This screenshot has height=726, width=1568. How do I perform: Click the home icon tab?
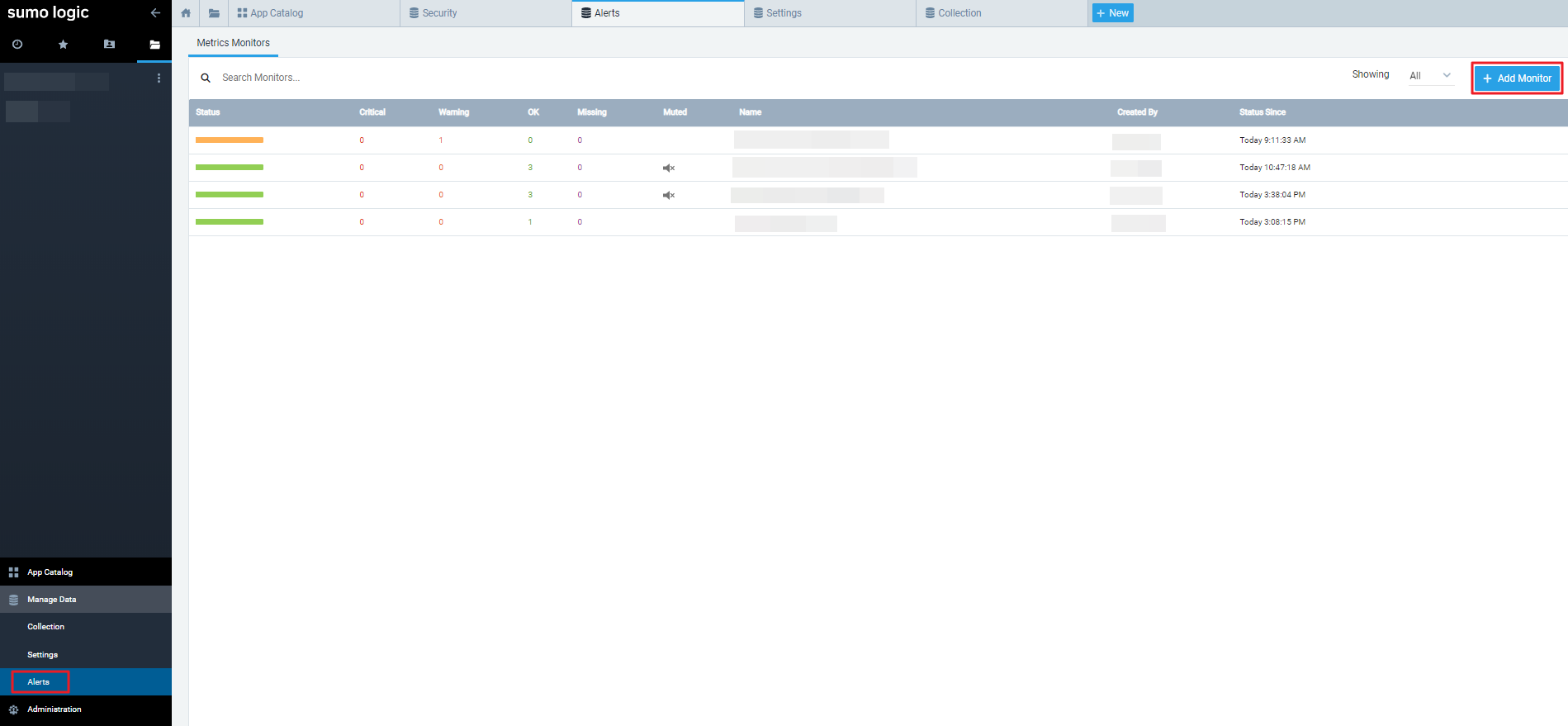(x=186, y=13)
